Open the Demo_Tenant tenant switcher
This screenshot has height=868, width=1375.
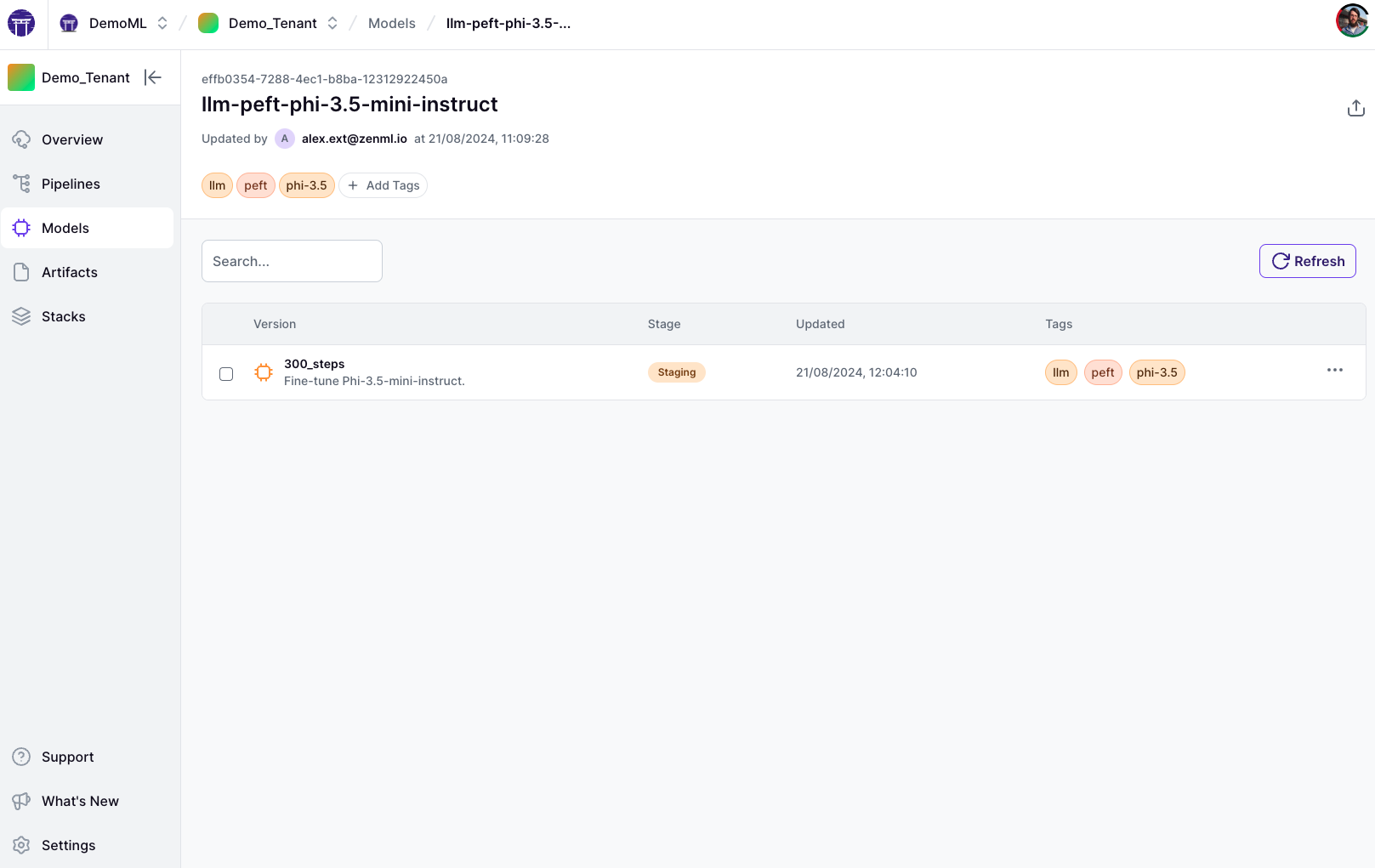point(332,23)
